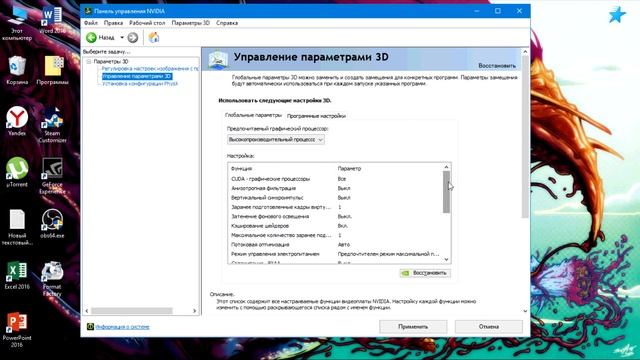Open the Программы folder icon
This screenshot has height=360, width=640.
click(x=53, y=71)
